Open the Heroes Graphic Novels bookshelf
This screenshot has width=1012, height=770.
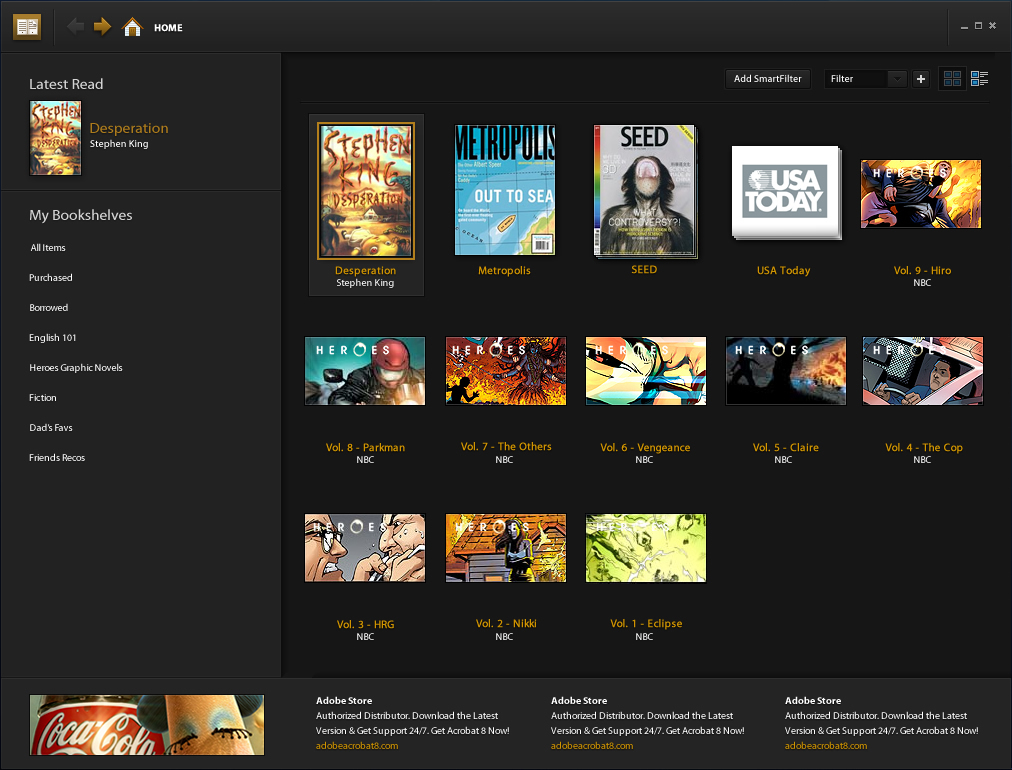tap(76, 368)
